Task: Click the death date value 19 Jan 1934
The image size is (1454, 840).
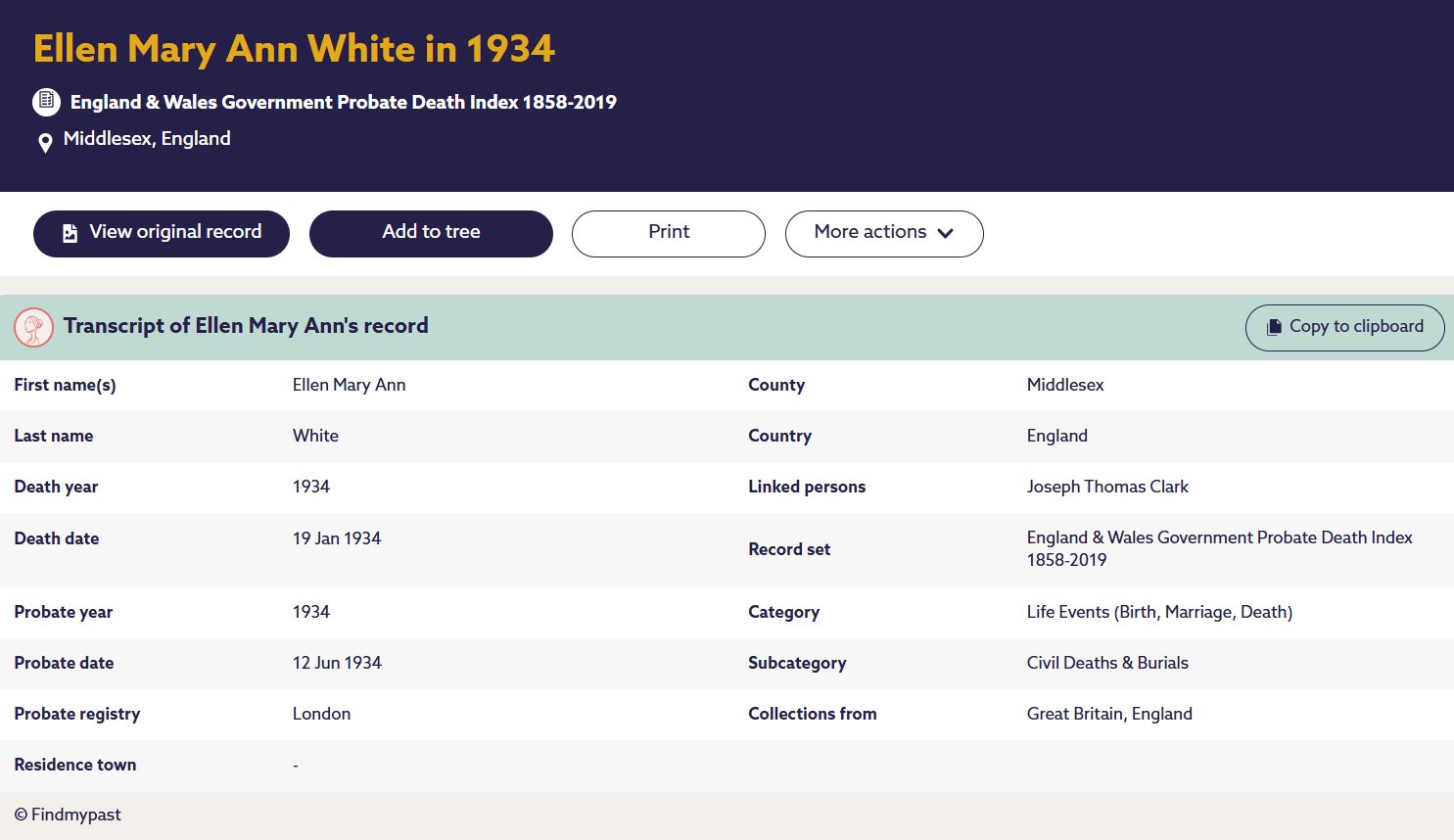Action: 337,538
